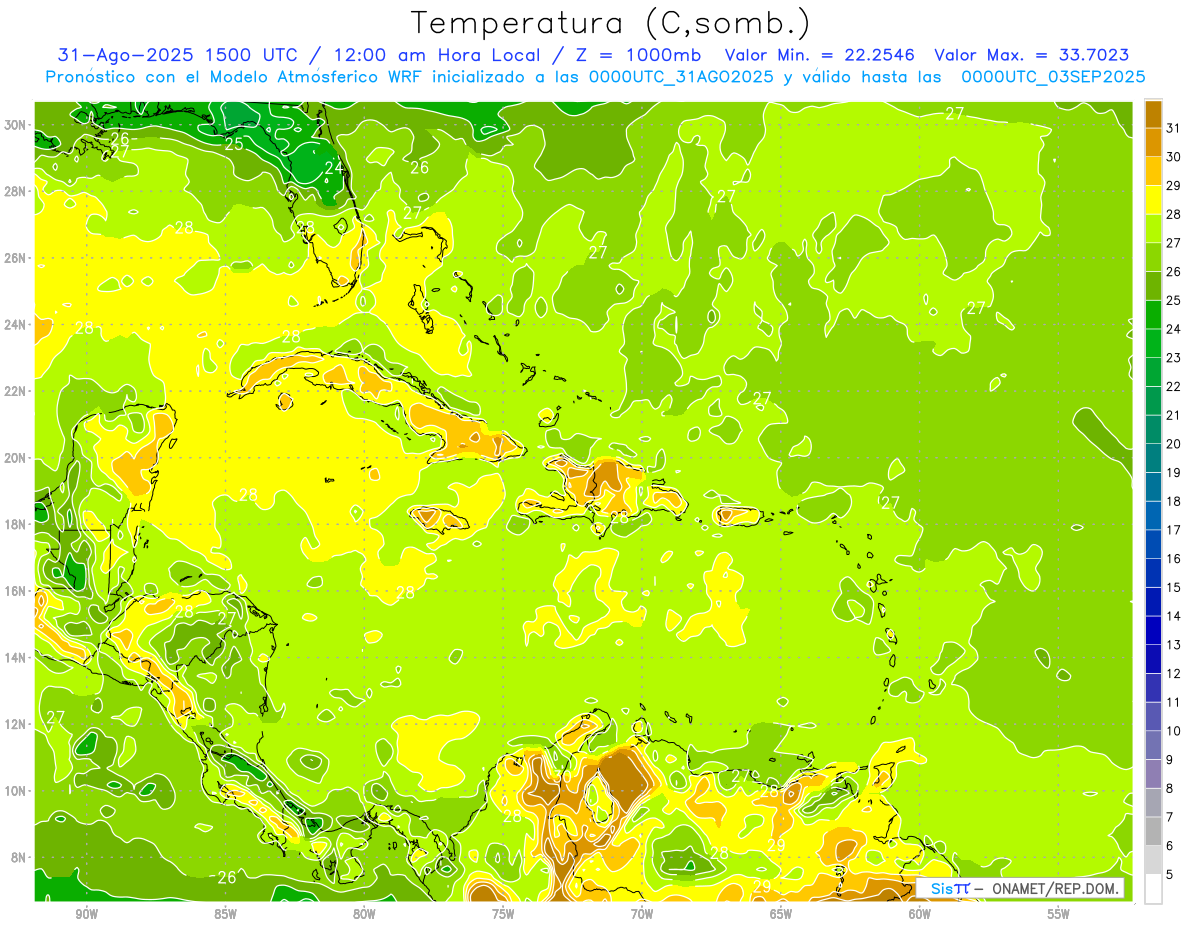Click the "Temperatura (C,somb.)" map title
Image resolution: width=1200 pixels, height=927 pixels.
pyautogui.click(x=611, y=24)
